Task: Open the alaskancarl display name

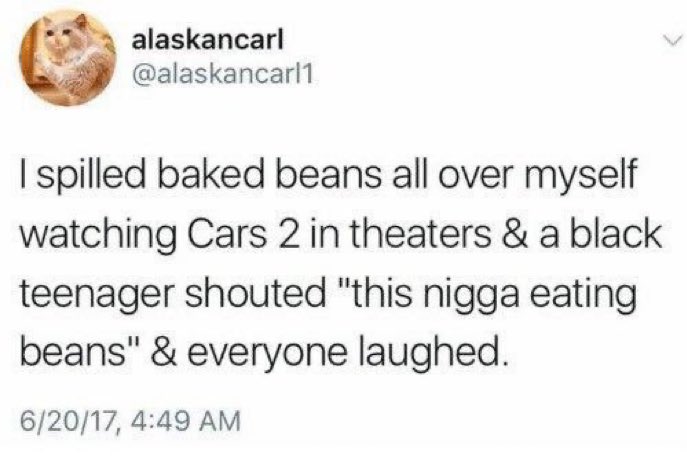Action: (208, 40)
